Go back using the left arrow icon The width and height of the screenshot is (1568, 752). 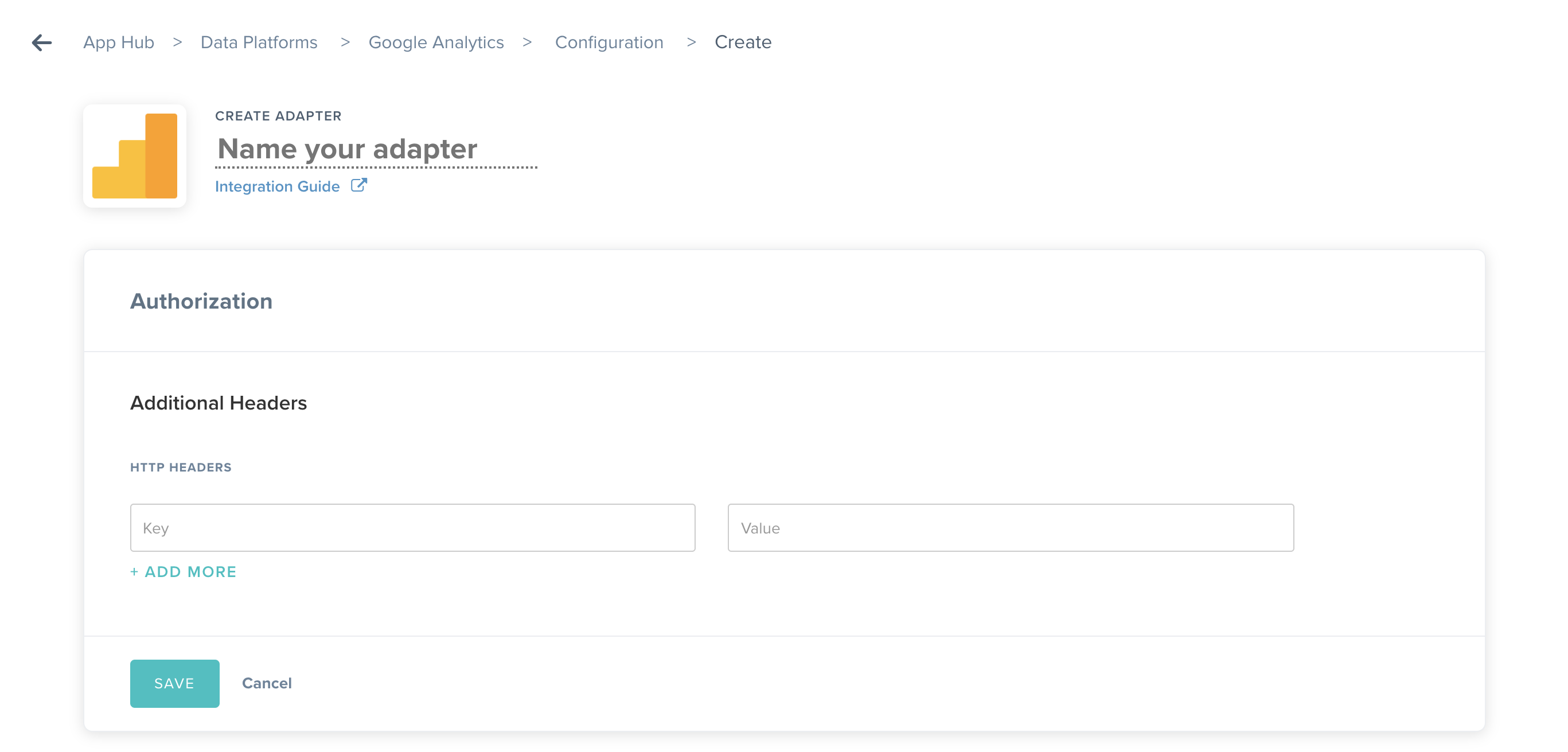41,42
